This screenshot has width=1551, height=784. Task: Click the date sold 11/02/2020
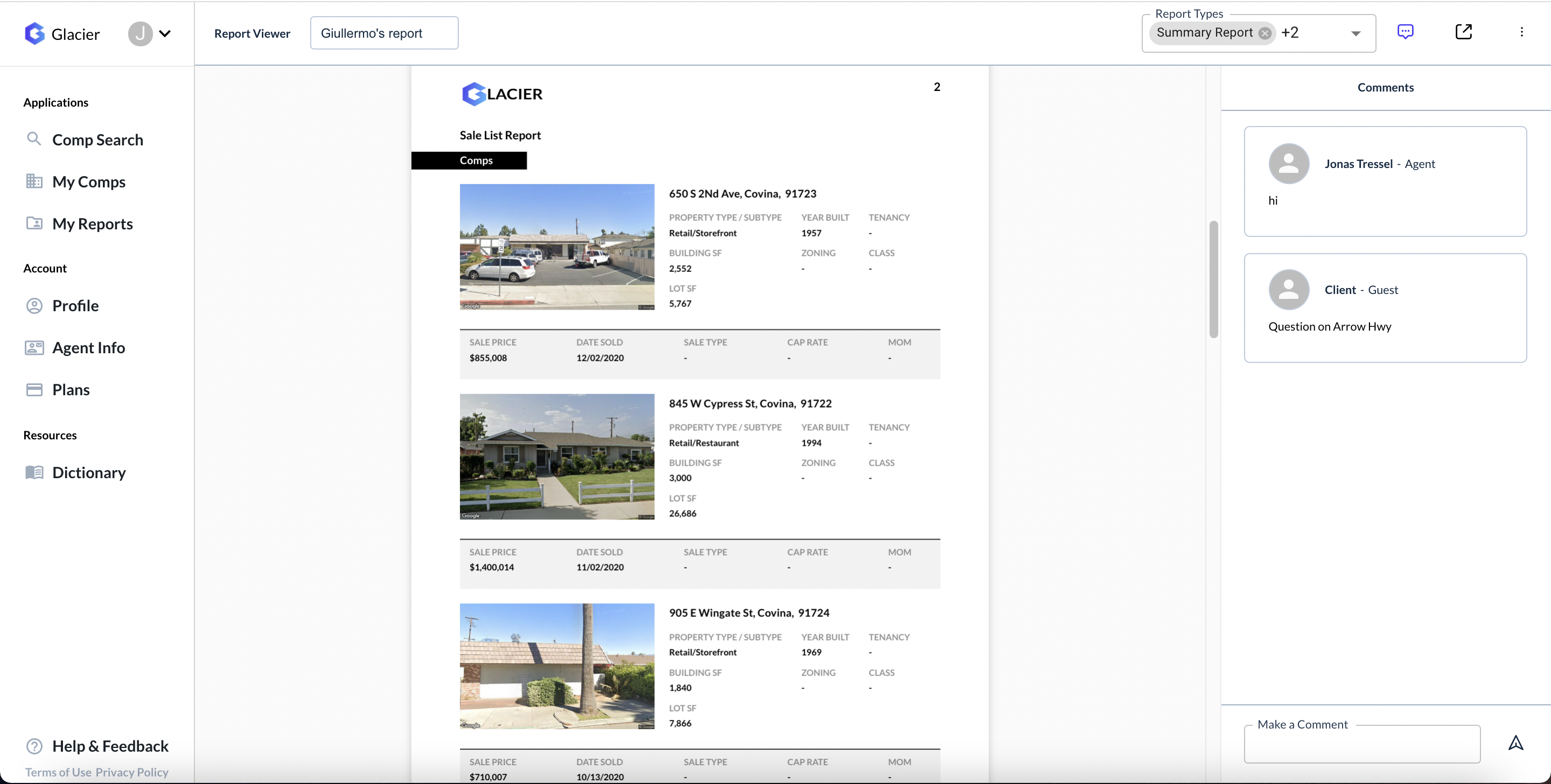tap(600, 567)
